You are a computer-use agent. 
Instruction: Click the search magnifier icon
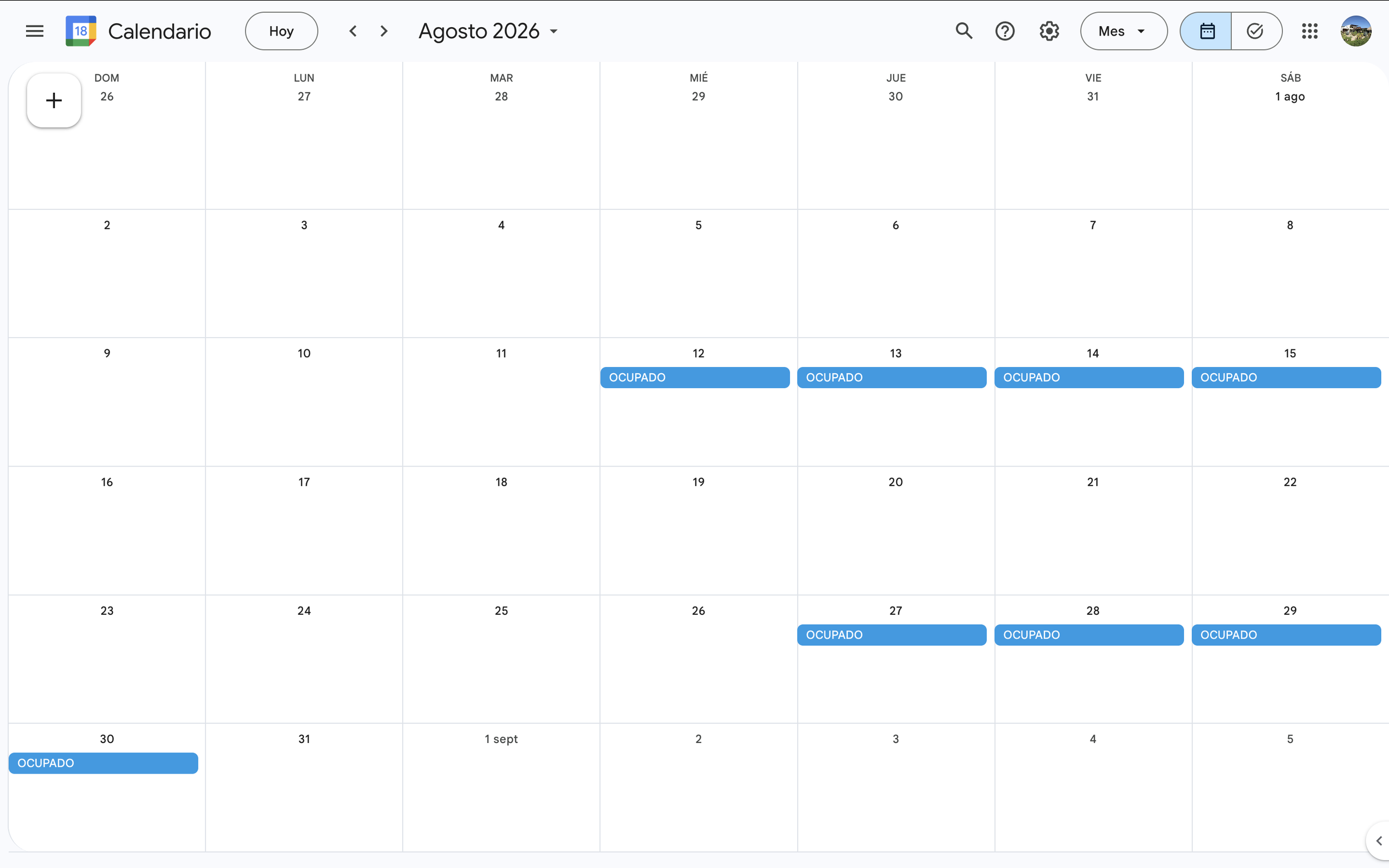click(x=963, y=31)
